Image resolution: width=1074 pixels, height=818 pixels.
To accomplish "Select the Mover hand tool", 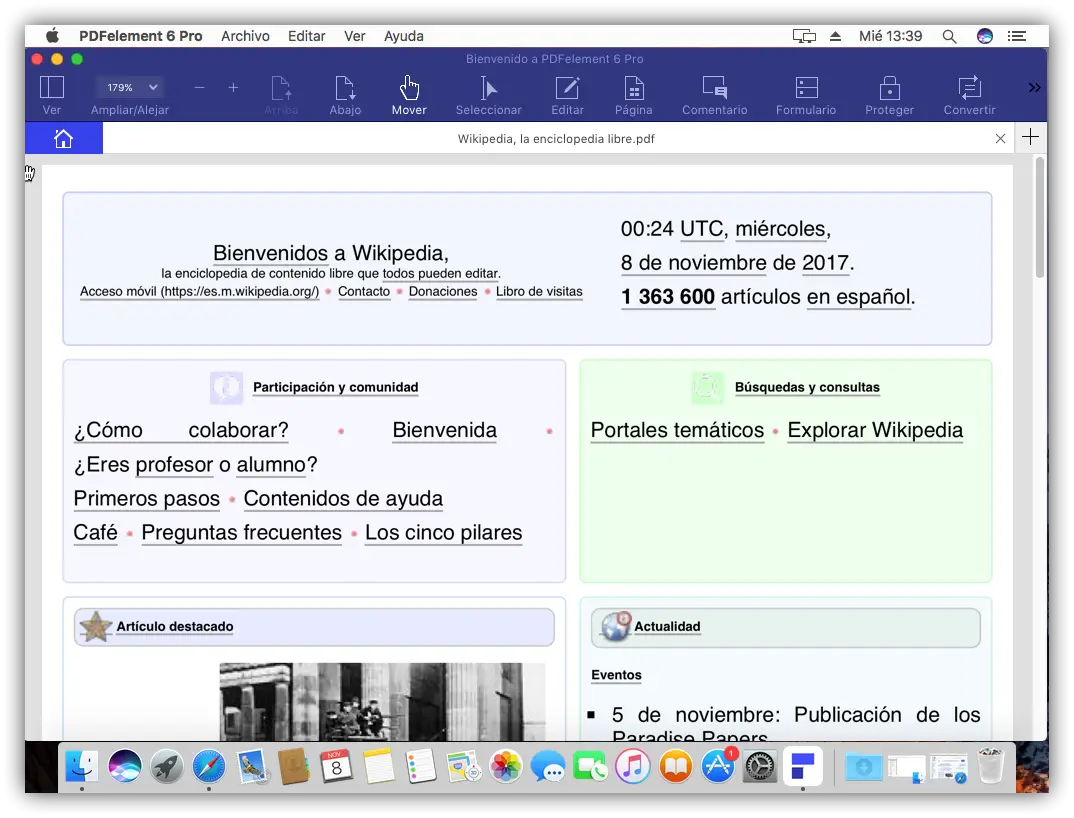I will point(409,88).
